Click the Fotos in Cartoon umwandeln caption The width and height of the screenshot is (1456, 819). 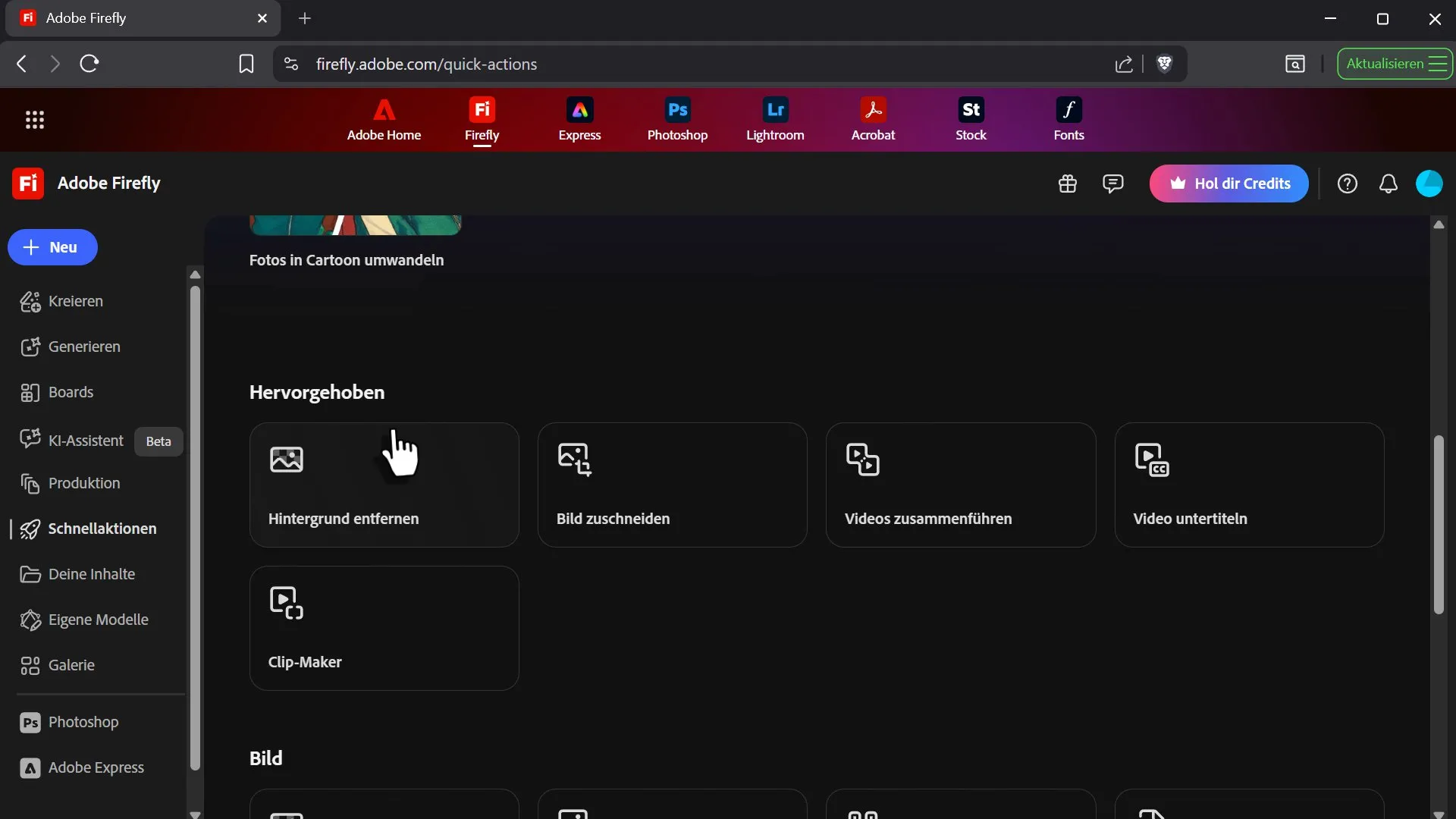click(347, 260)
